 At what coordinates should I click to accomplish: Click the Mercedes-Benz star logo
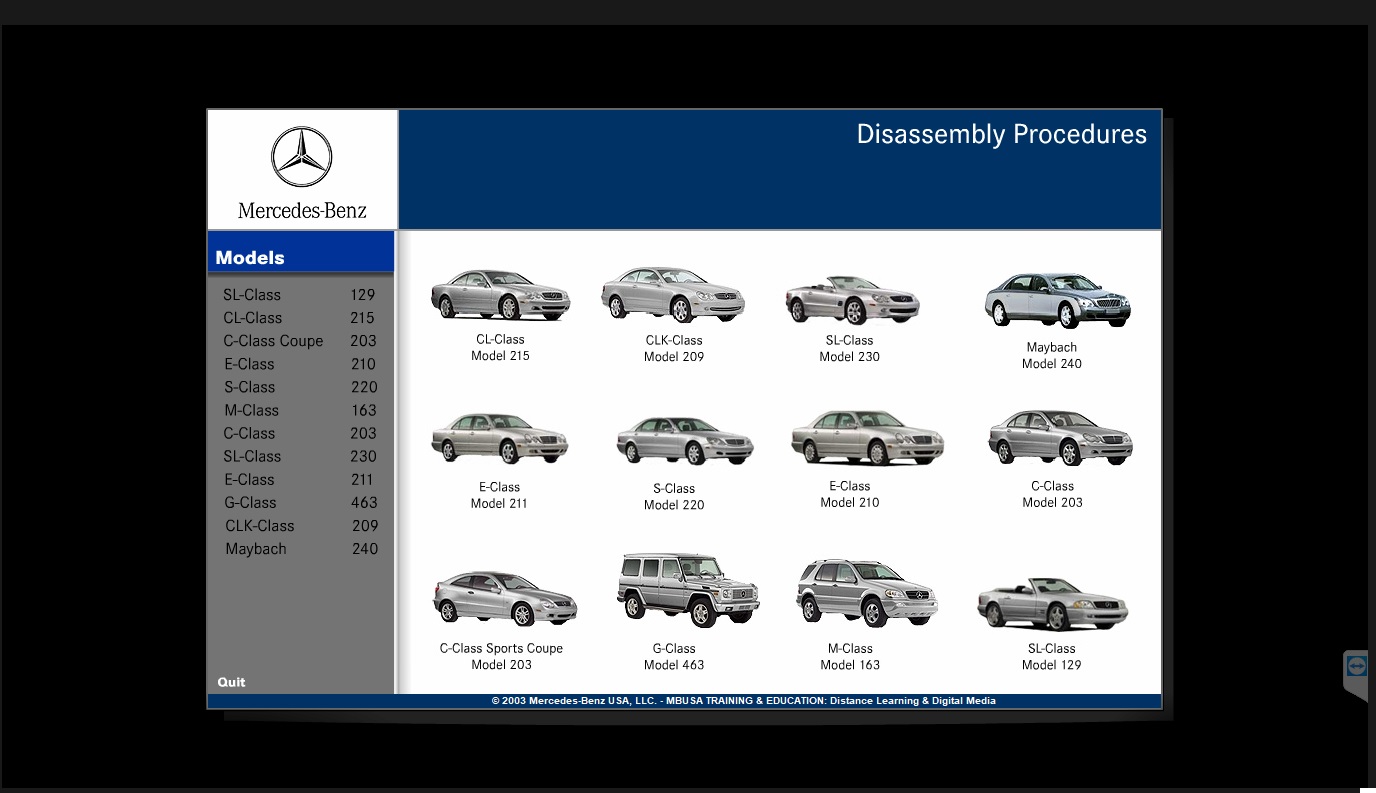[302, 157]
